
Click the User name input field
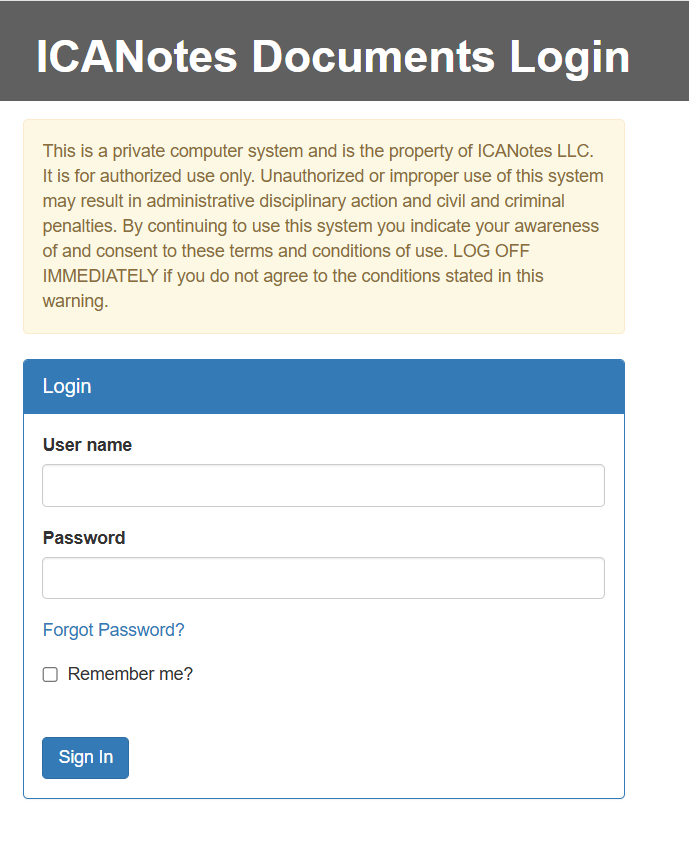(x=323, y=486)
